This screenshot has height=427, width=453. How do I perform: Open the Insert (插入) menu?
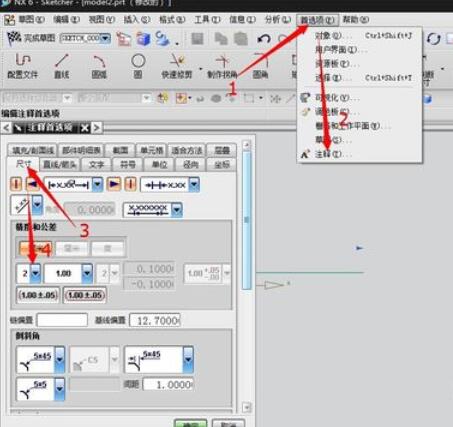(x=137, y=20)
